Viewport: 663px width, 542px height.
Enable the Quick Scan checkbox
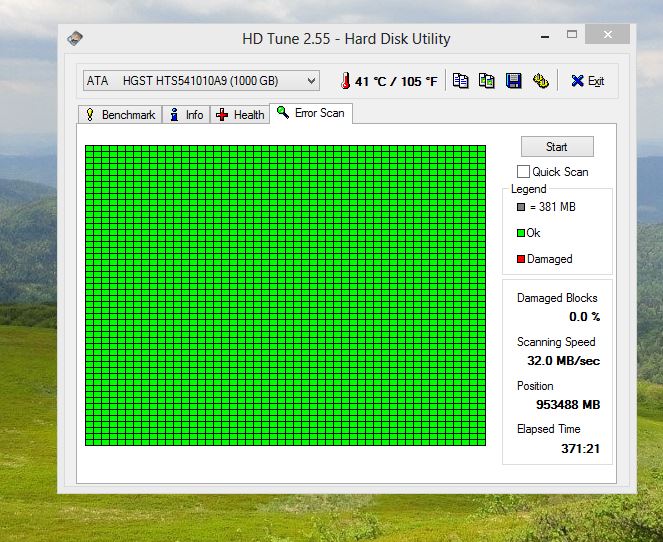click(523, 171)
